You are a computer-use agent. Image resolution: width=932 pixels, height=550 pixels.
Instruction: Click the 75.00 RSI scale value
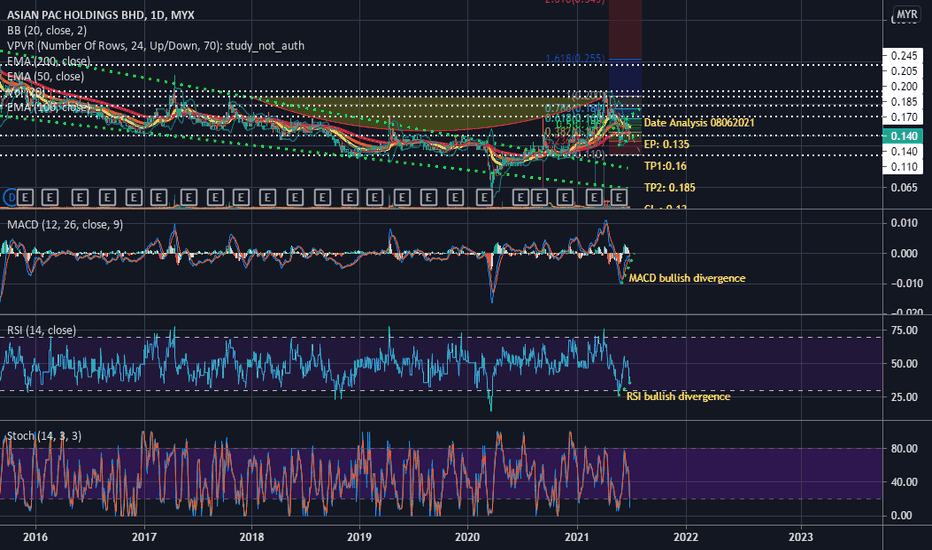point(903,331)
